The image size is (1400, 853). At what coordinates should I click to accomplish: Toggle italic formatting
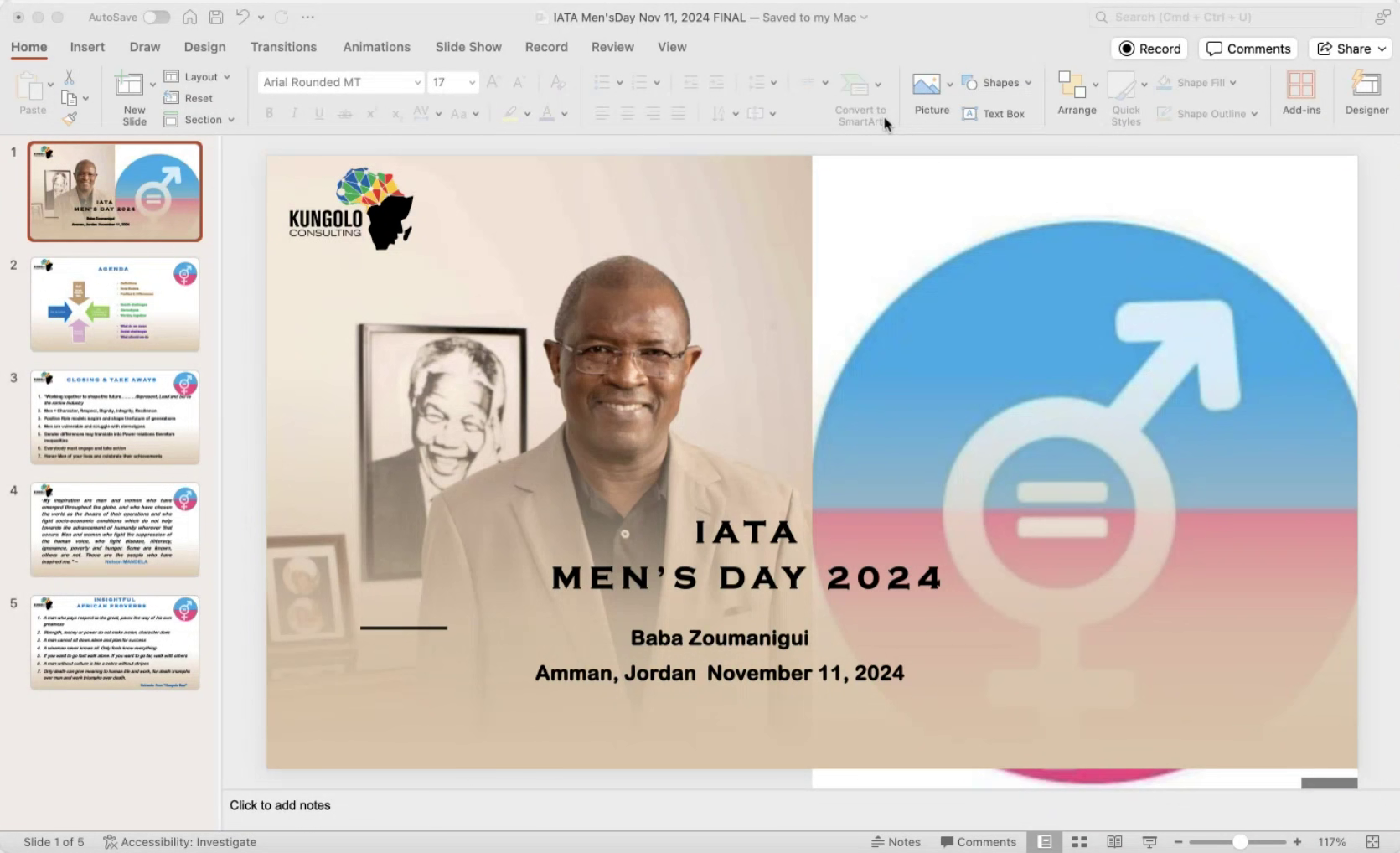pos(294,114)
